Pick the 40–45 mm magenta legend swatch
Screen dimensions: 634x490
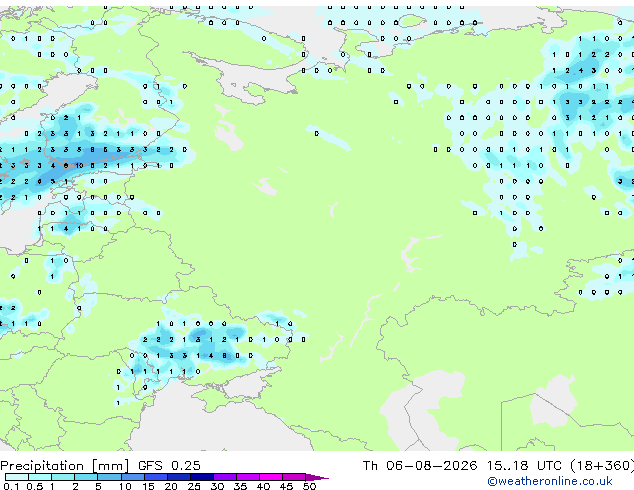271,477
